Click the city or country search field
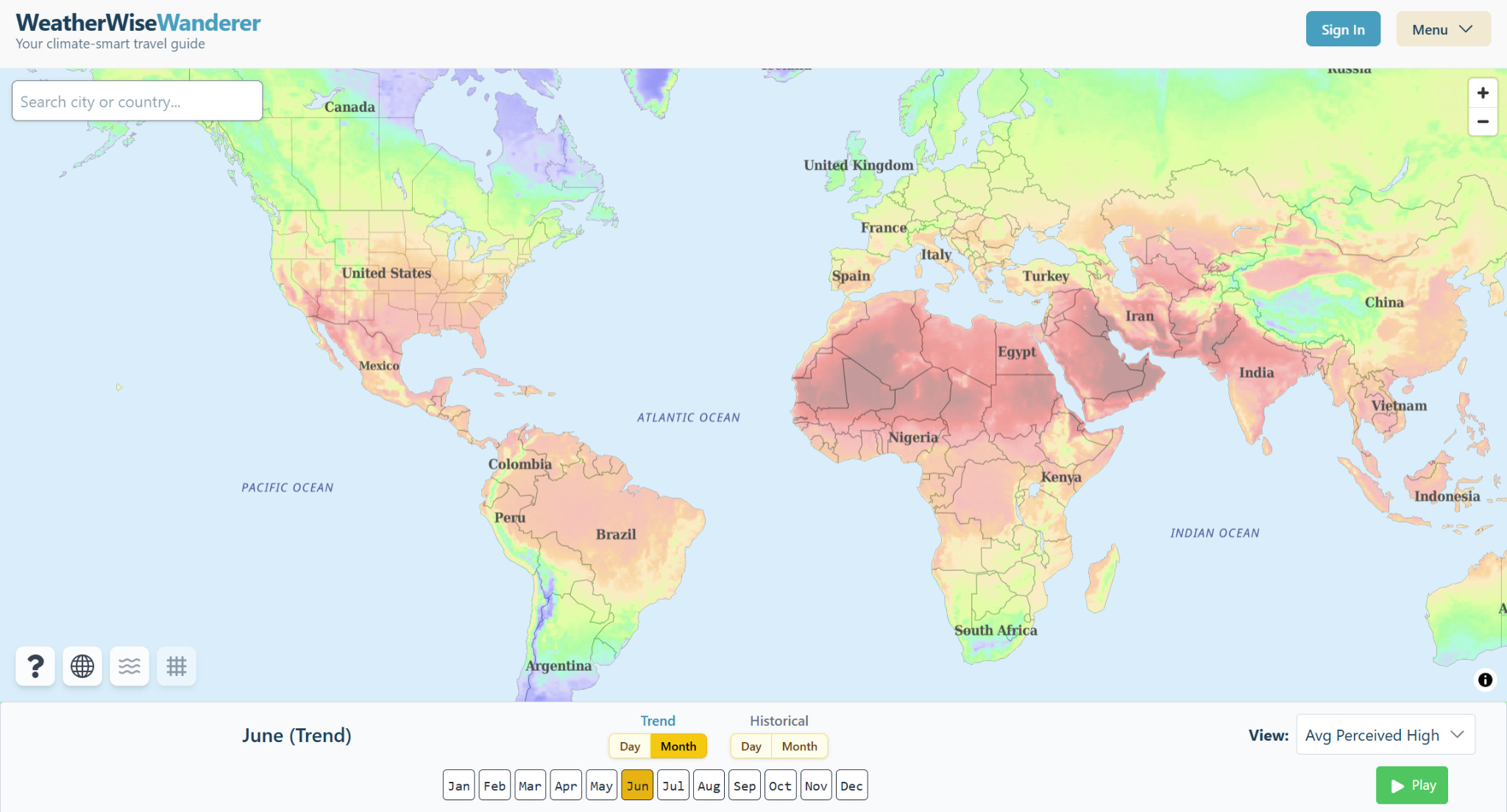Viewport: 1507px width, 812px height. pos(138,101)
